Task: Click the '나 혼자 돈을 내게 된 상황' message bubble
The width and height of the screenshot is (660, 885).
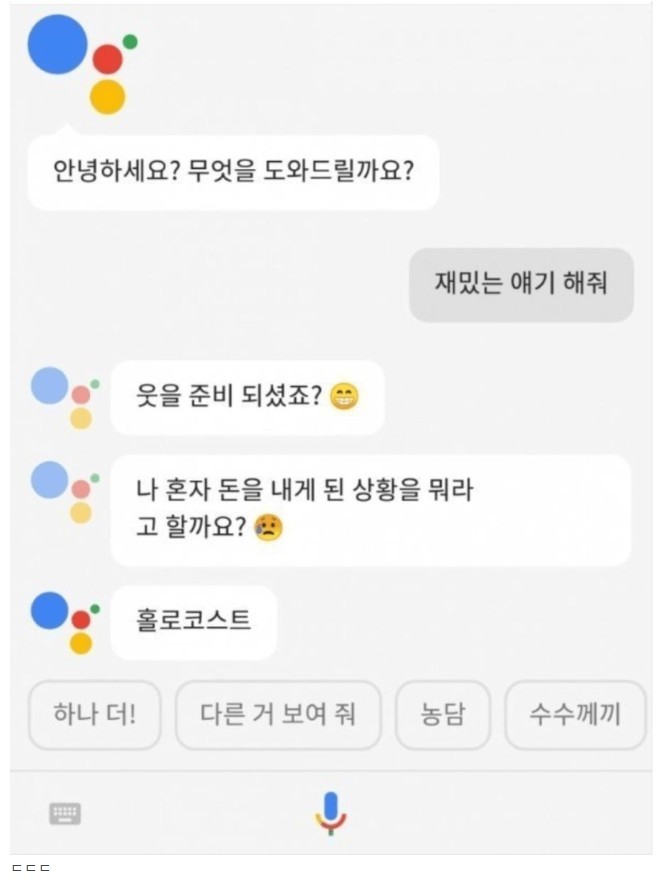Action: 370,510
